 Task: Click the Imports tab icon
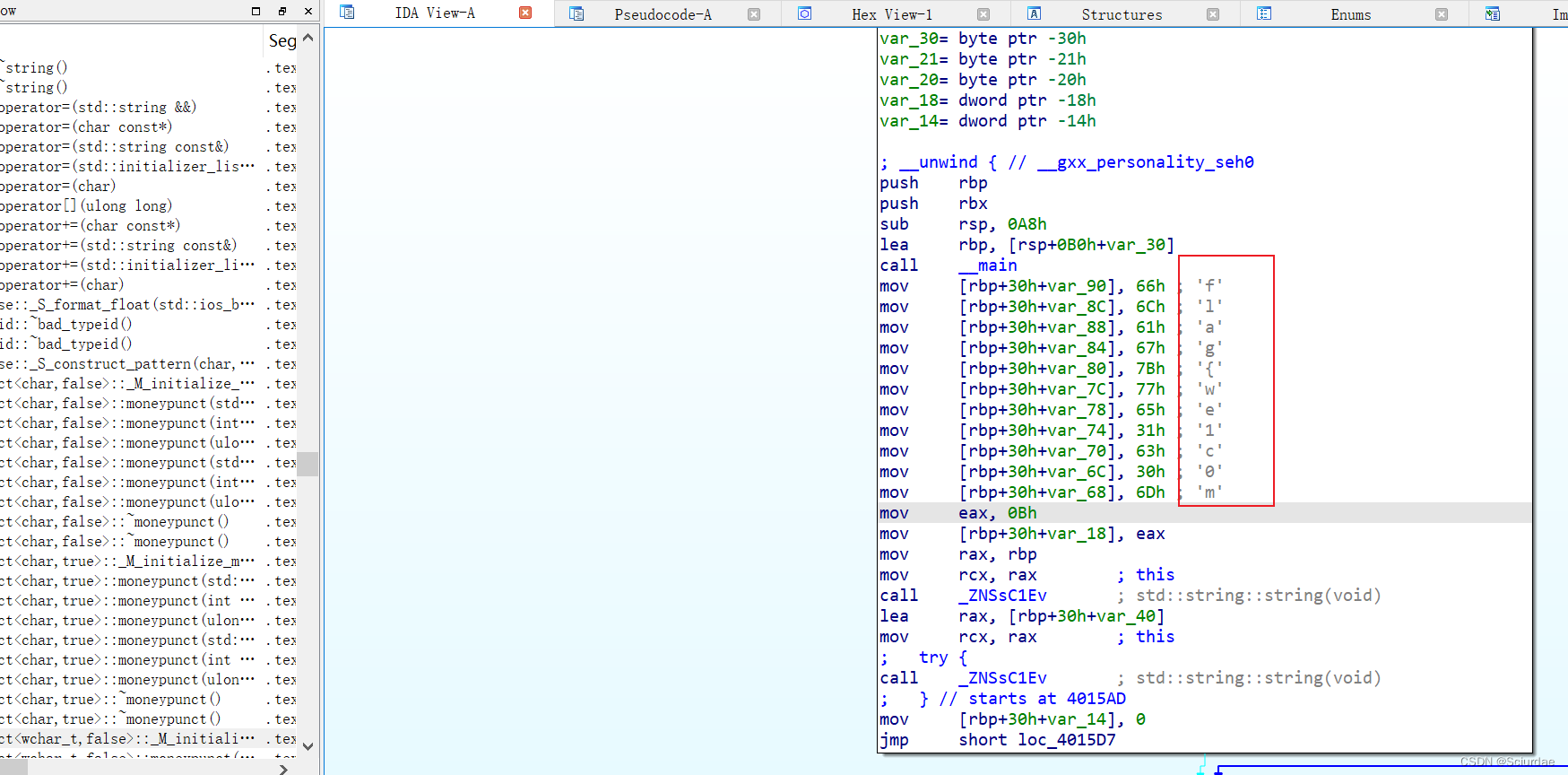point(1493,13)
